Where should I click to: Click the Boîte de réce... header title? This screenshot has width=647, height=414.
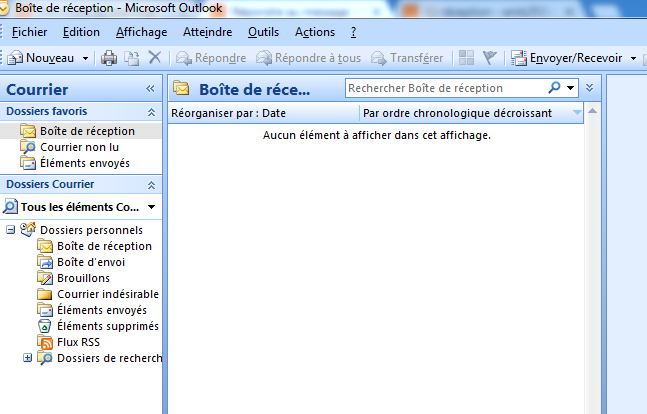tap(255, 90)
